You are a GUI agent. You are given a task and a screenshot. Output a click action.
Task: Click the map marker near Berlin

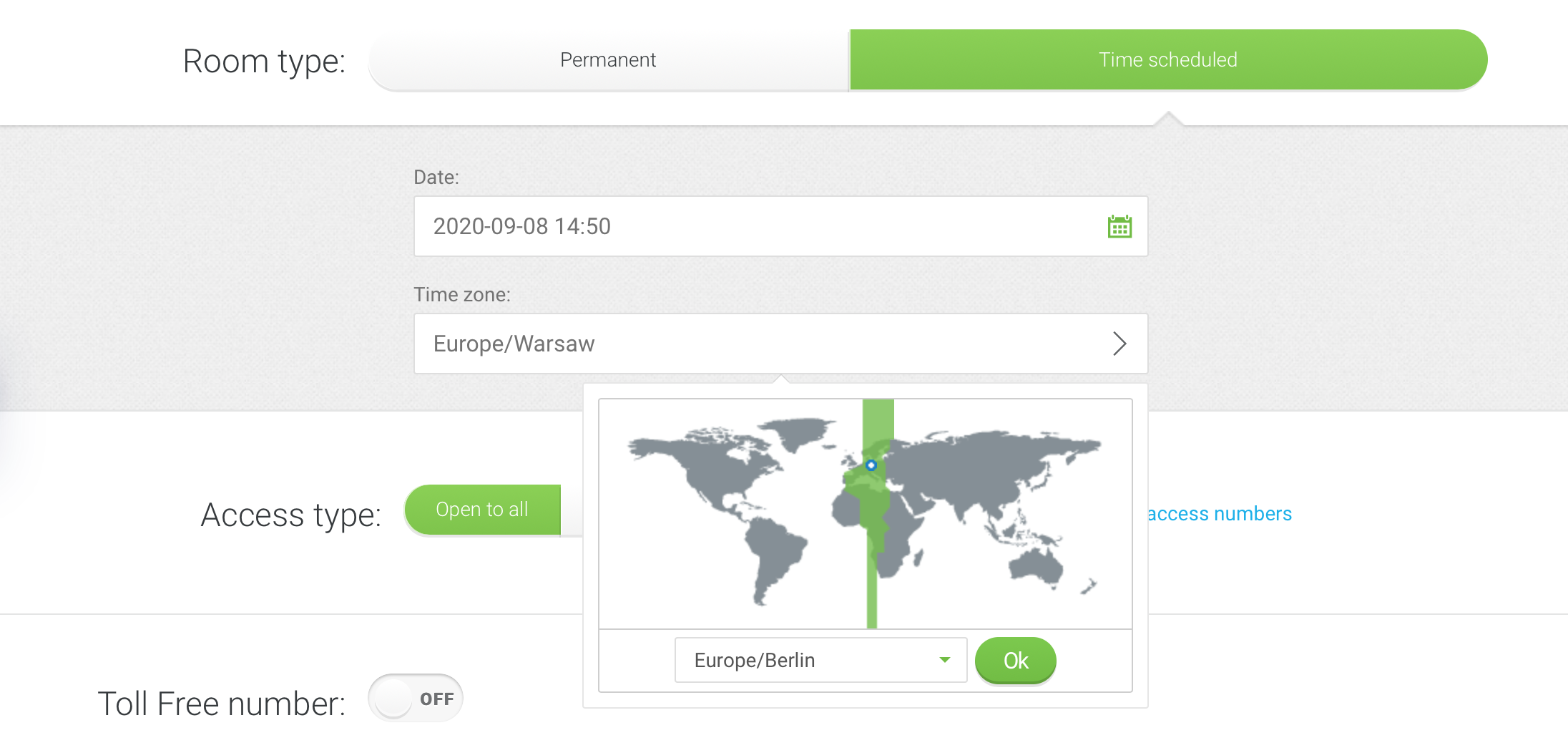pyautogui.click(x=871, y=465)
